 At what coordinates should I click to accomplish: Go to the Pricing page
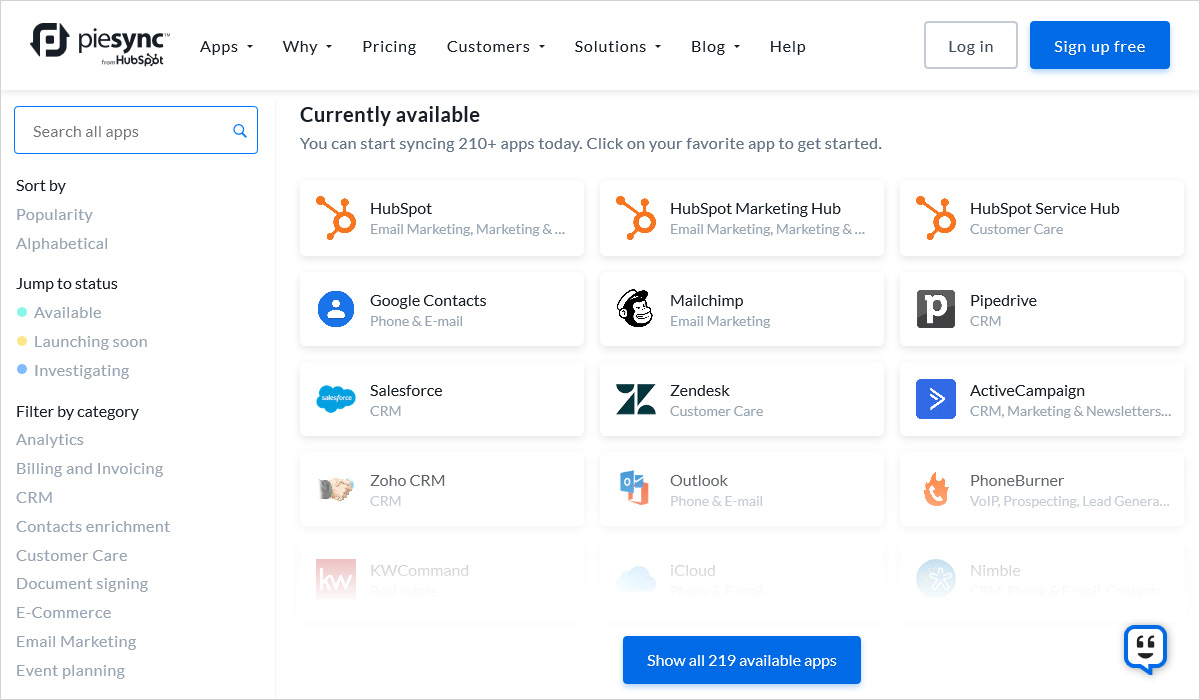point(389,47)
